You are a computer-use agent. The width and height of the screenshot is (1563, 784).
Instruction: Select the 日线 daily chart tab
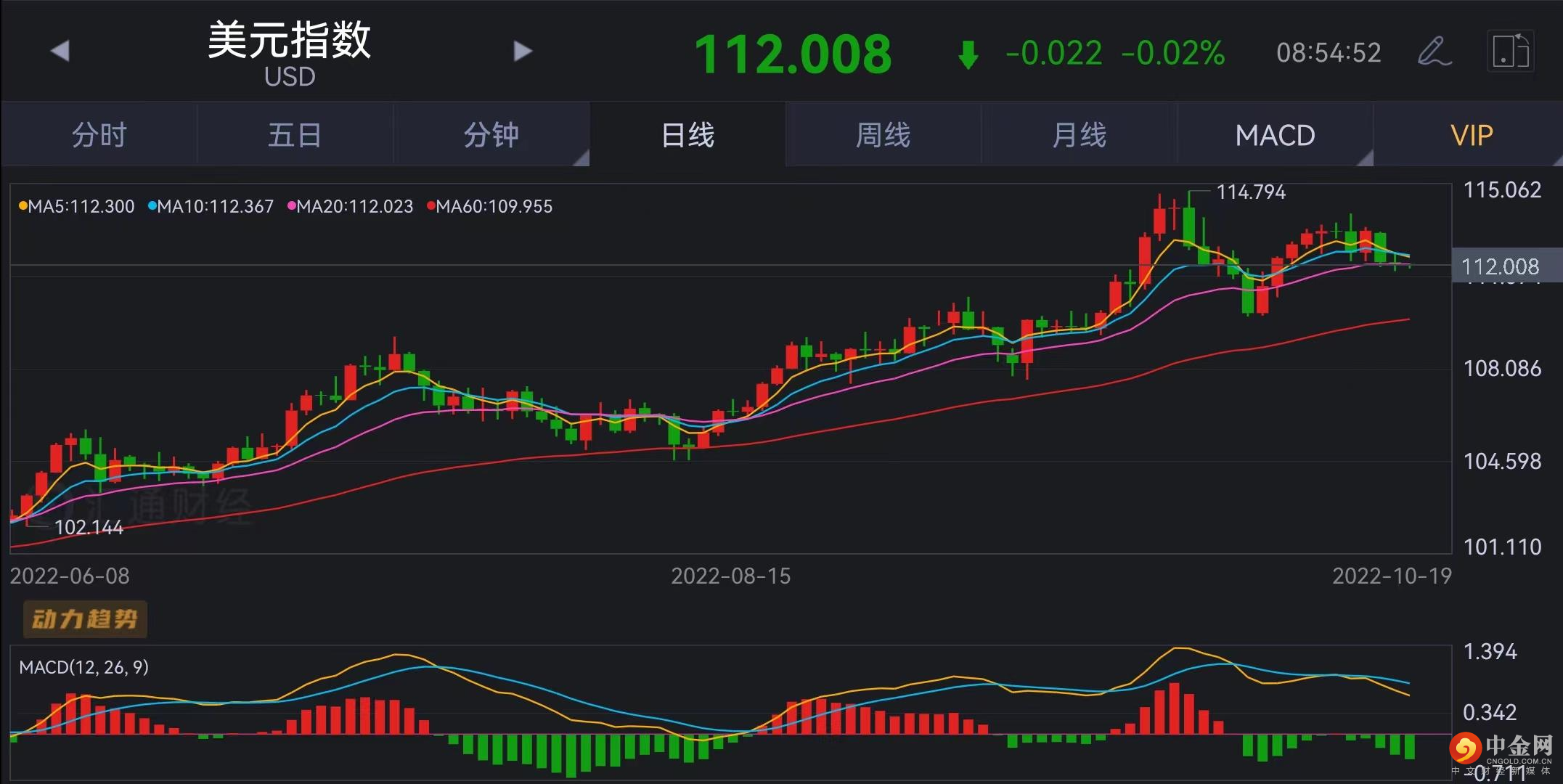click(x=687, y=135)
